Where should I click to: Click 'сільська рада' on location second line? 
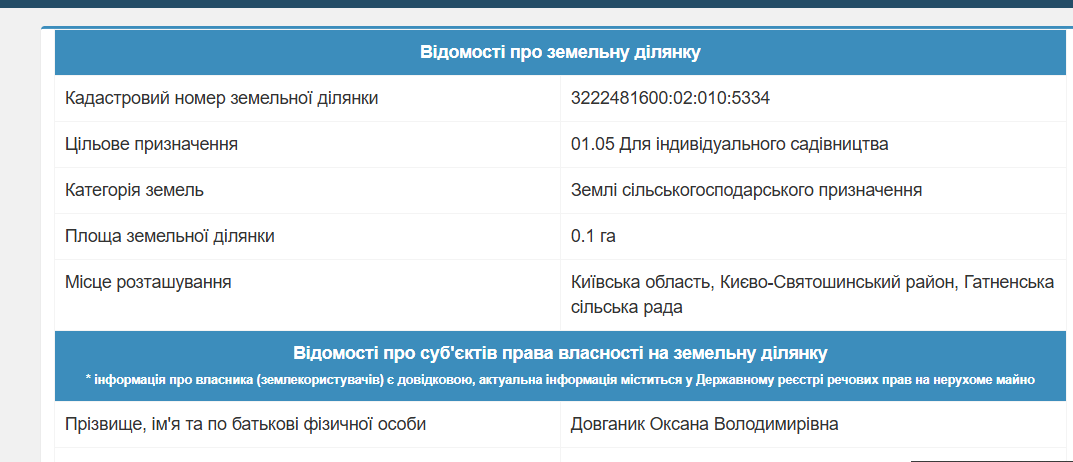coord(626,307)
